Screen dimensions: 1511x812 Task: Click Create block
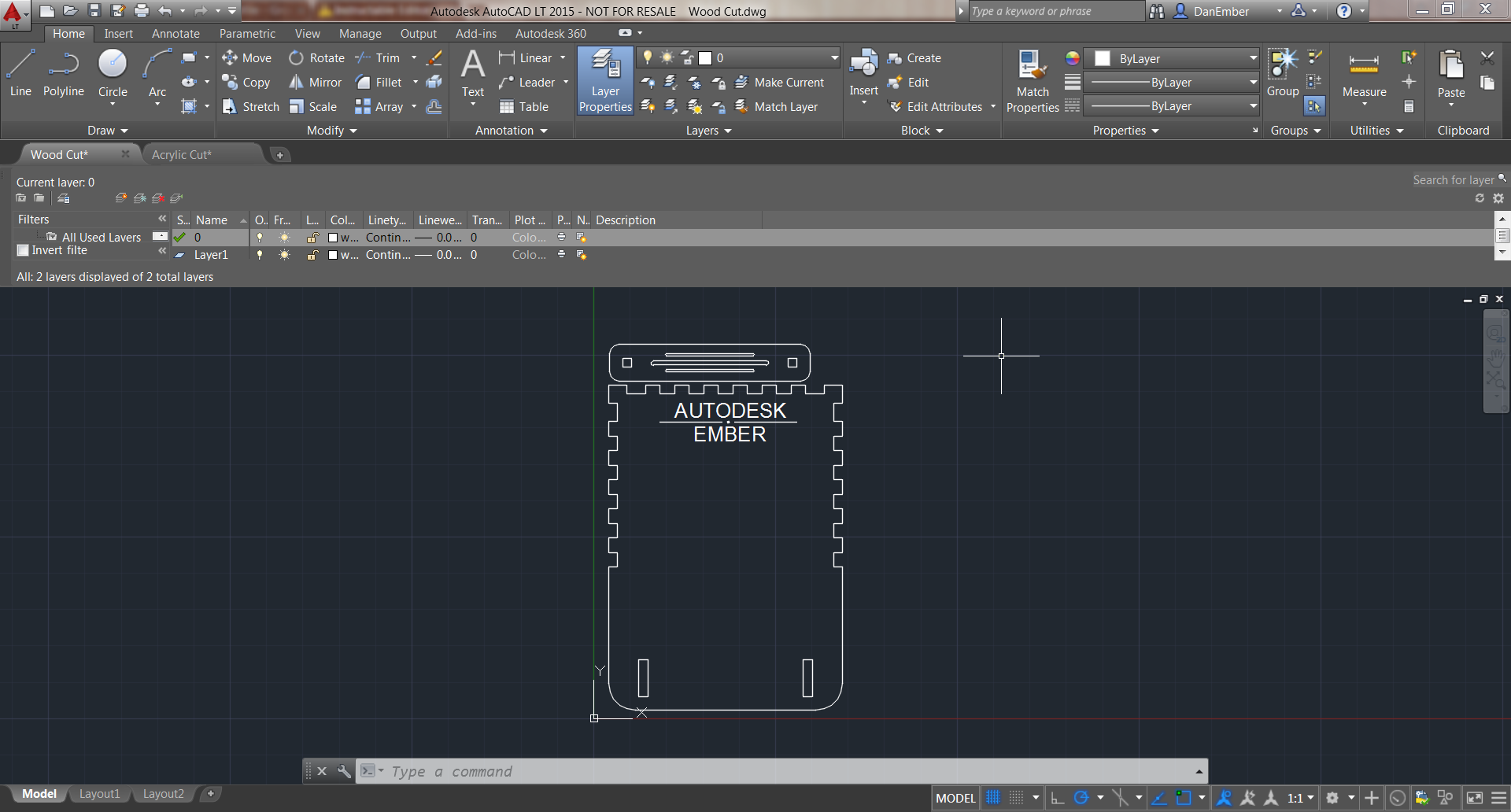pos(914,58)
